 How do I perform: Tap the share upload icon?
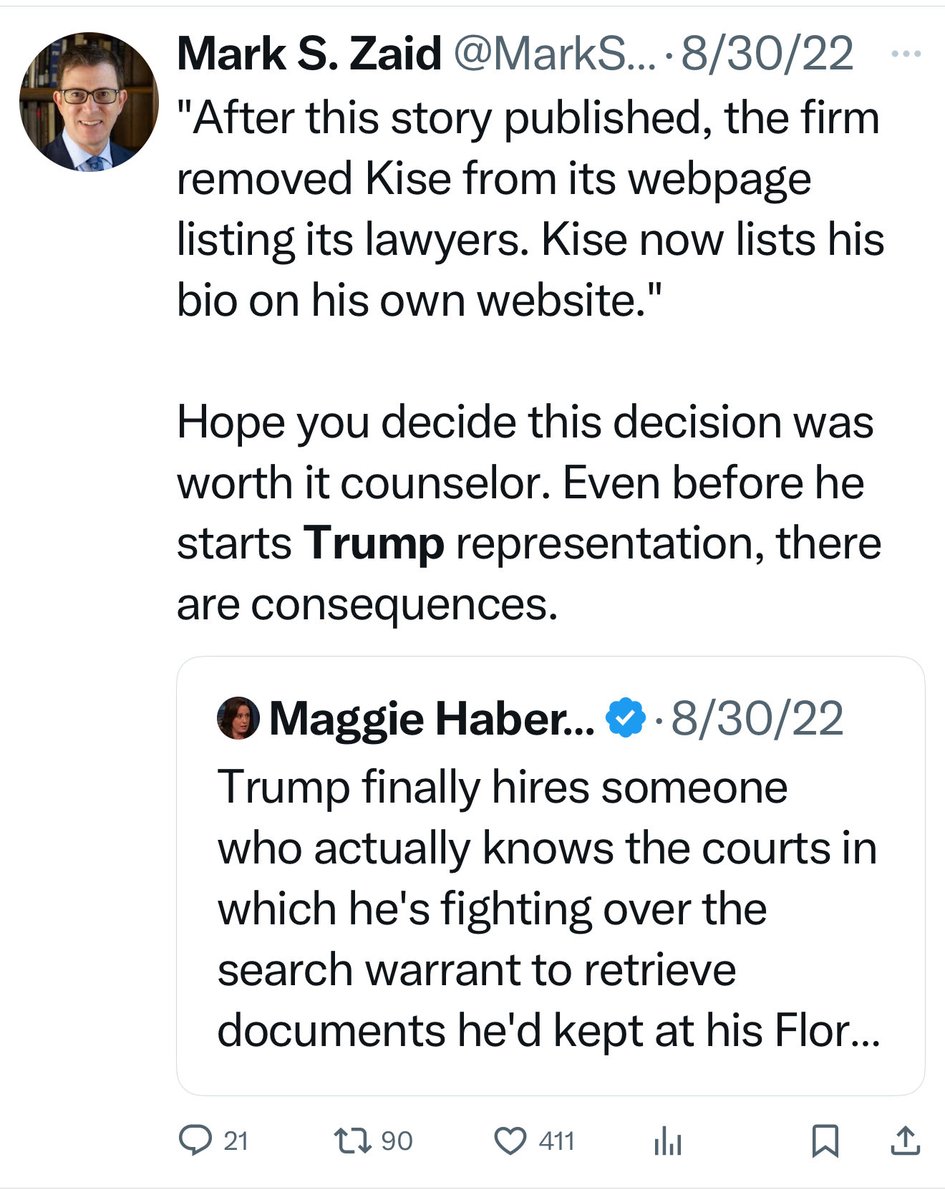click(902, 1140)
